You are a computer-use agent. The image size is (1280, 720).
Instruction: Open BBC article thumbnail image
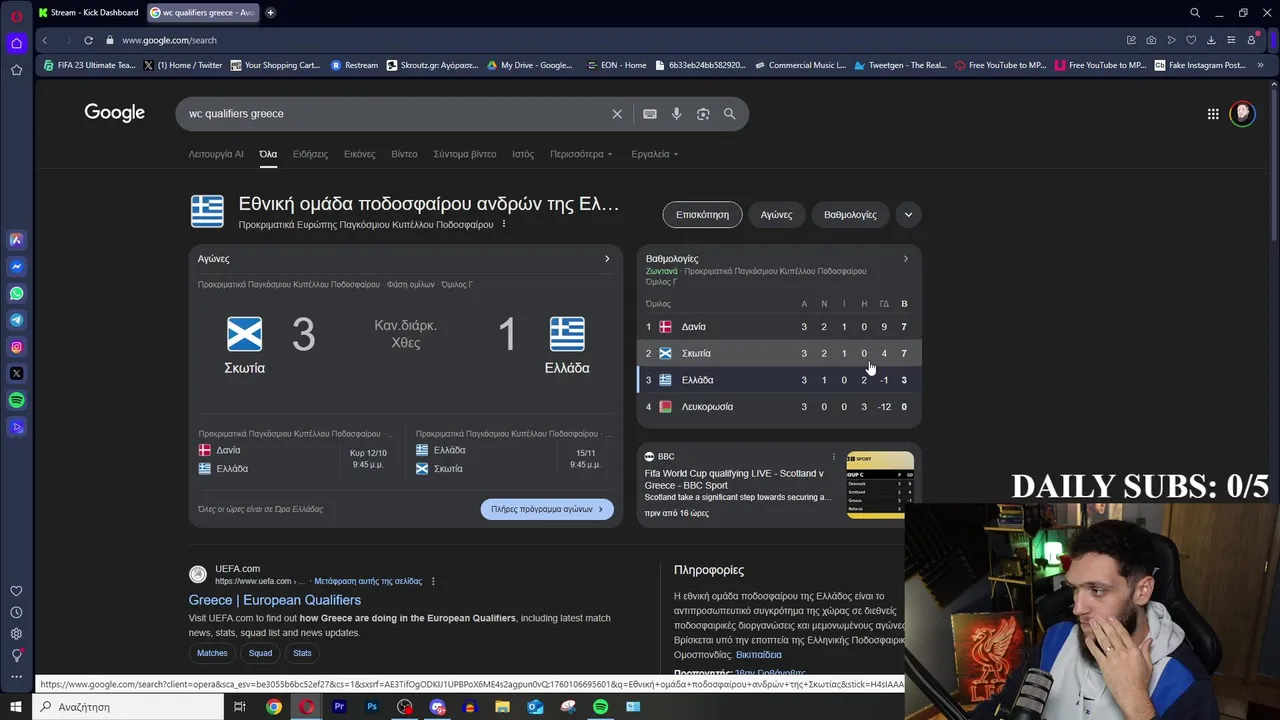(880, 485)
